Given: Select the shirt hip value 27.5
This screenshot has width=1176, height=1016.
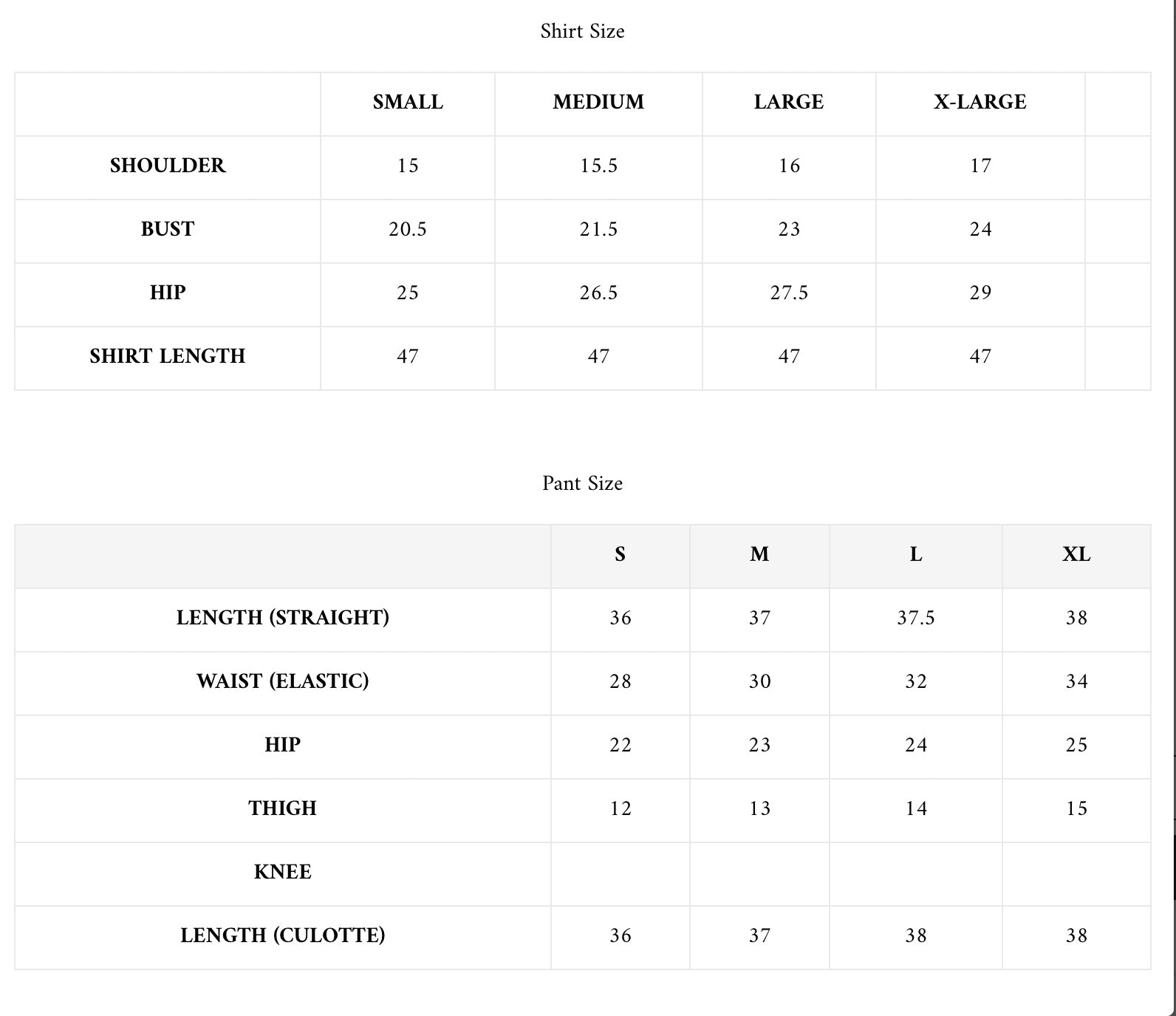Looking at the screenshot, I should pos(789,293).
